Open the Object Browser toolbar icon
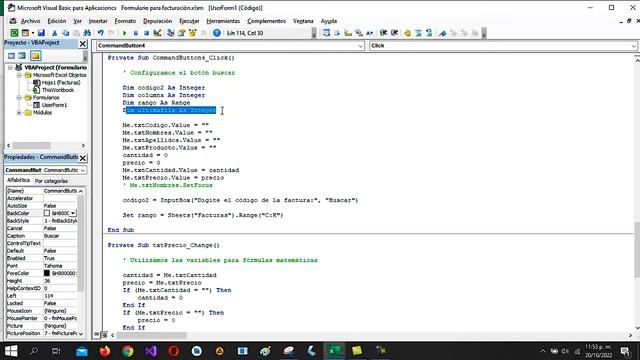Screen dimensions: 640x360 (x=192, y=33)
